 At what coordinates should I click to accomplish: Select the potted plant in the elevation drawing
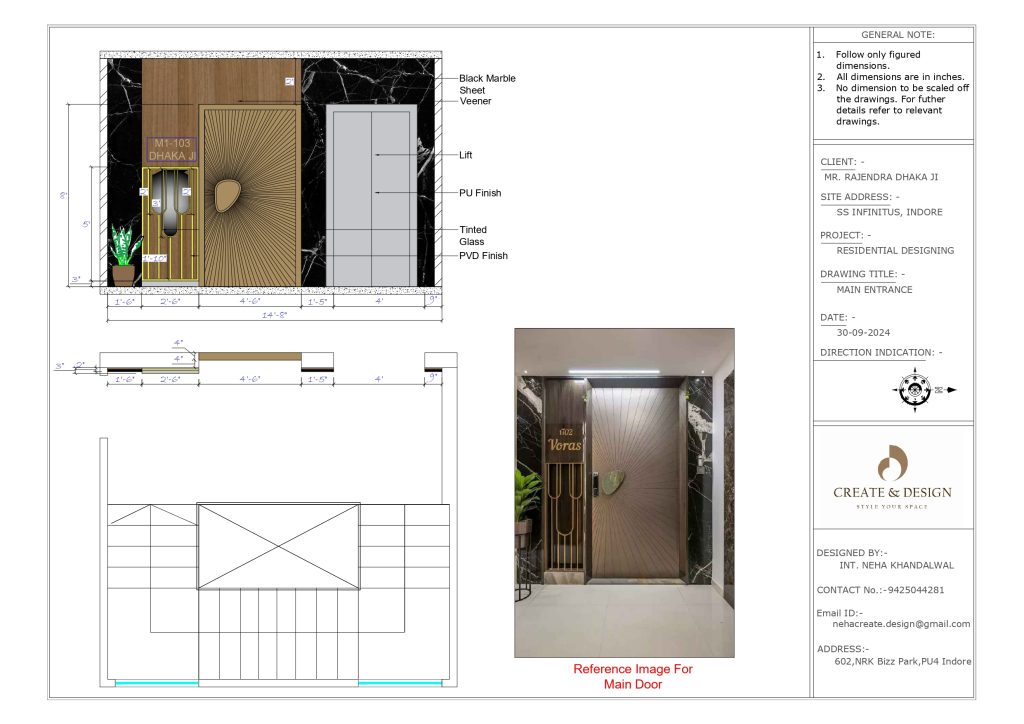pyautogui.click(x=124, y=257)
